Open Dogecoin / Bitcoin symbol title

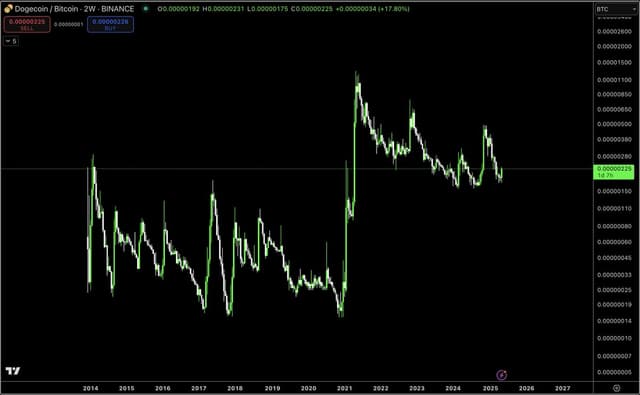click(74, 9)
